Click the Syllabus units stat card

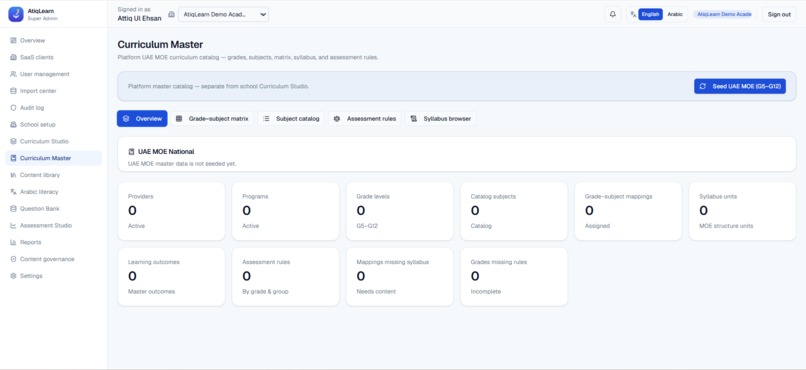click(x=742, y=211)
